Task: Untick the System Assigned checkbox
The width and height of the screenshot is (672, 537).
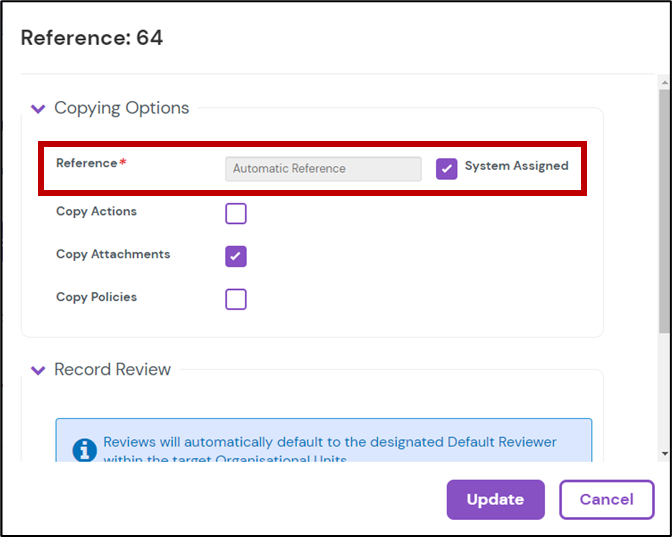Action: (x=447, y=168)
